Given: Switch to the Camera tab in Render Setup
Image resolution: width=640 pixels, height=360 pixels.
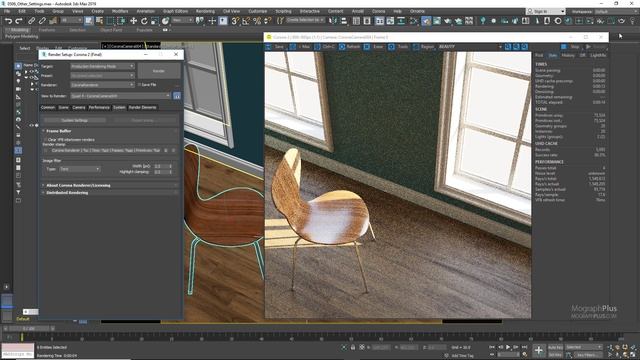Looking at the screenshot, I should [x=79, y=107].
